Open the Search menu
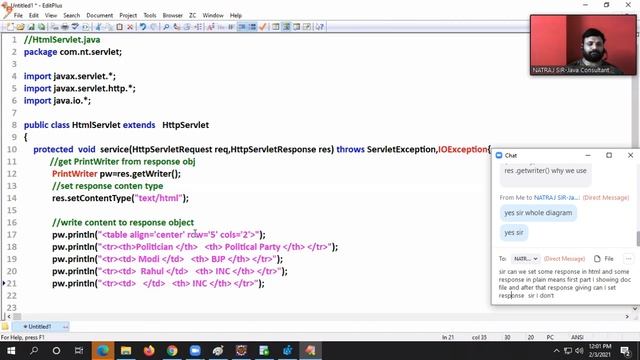This screenshot has height=360, width=640. pyautogui.click(x=71, y=16)
